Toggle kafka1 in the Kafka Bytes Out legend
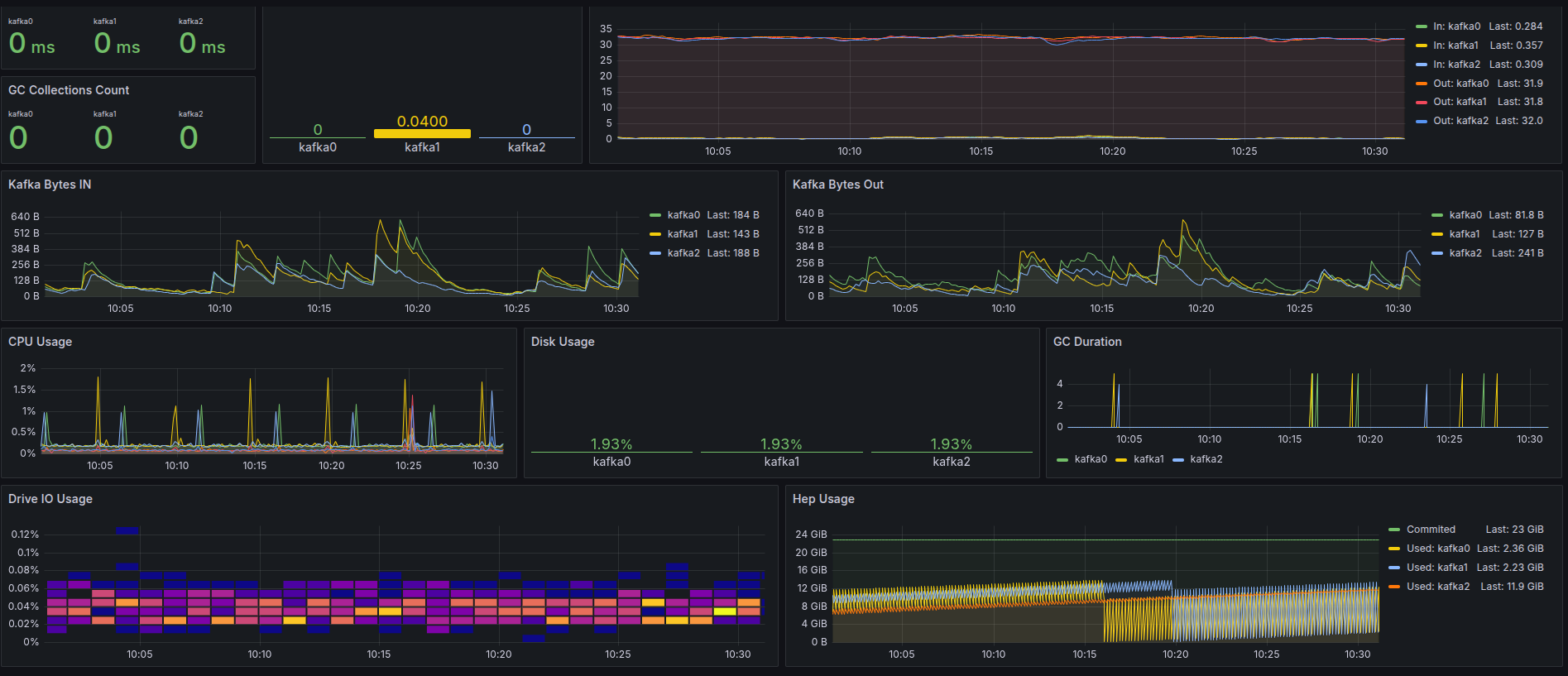The height and width of the screenshot is (676, 1568). pos(1465,234)
